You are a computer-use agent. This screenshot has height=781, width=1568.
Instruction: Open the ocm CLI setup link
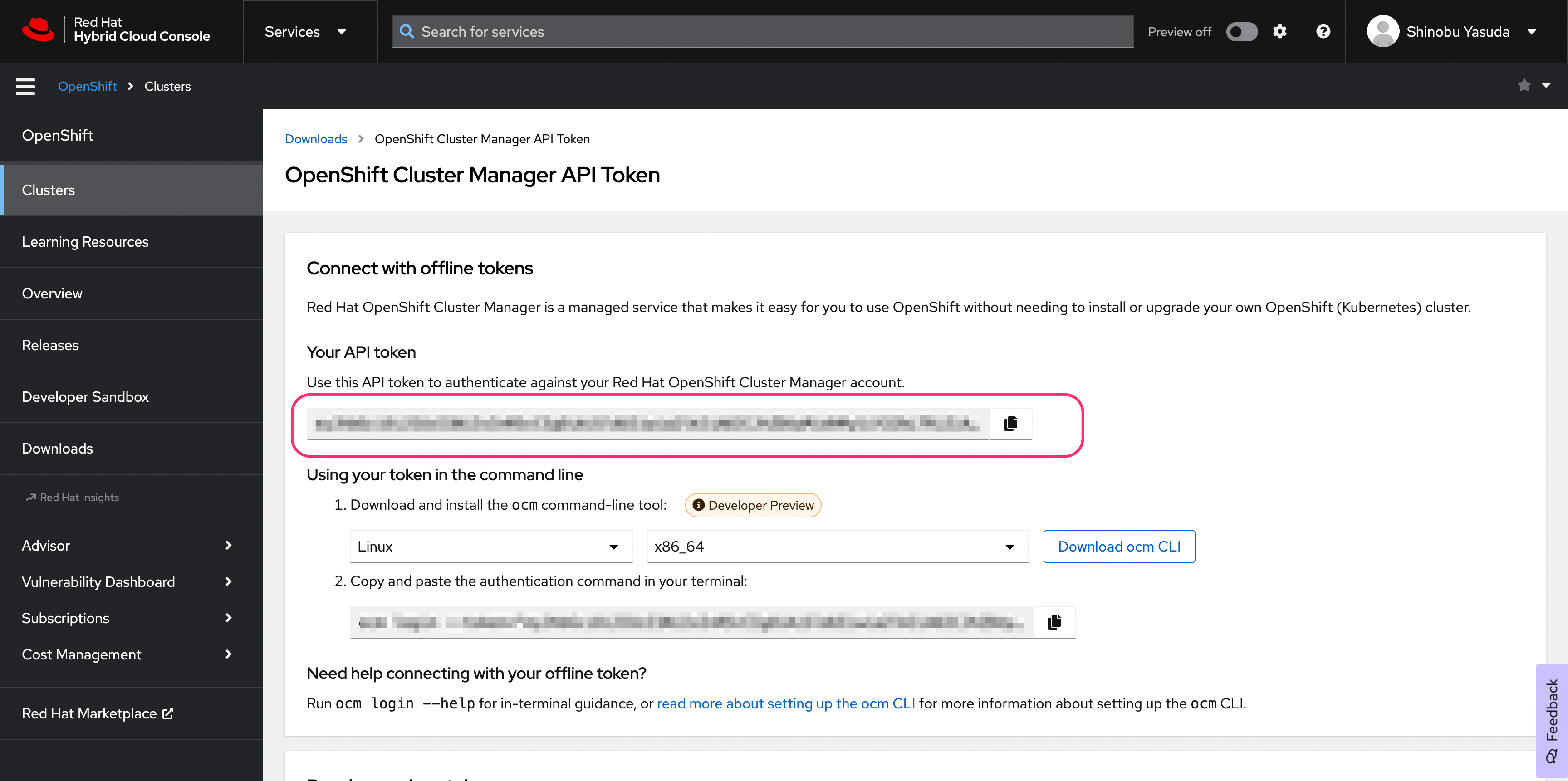pos(785,703)
